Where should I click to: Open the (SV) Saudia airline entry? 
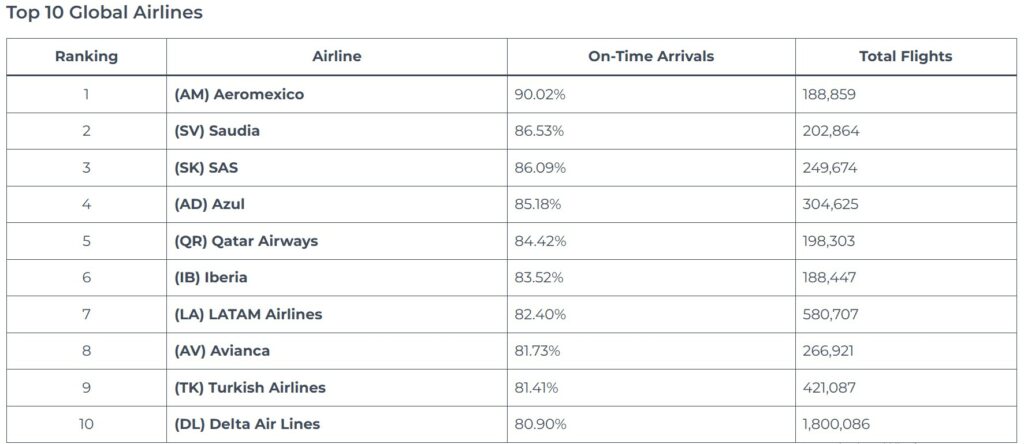(x=217, y=131)
